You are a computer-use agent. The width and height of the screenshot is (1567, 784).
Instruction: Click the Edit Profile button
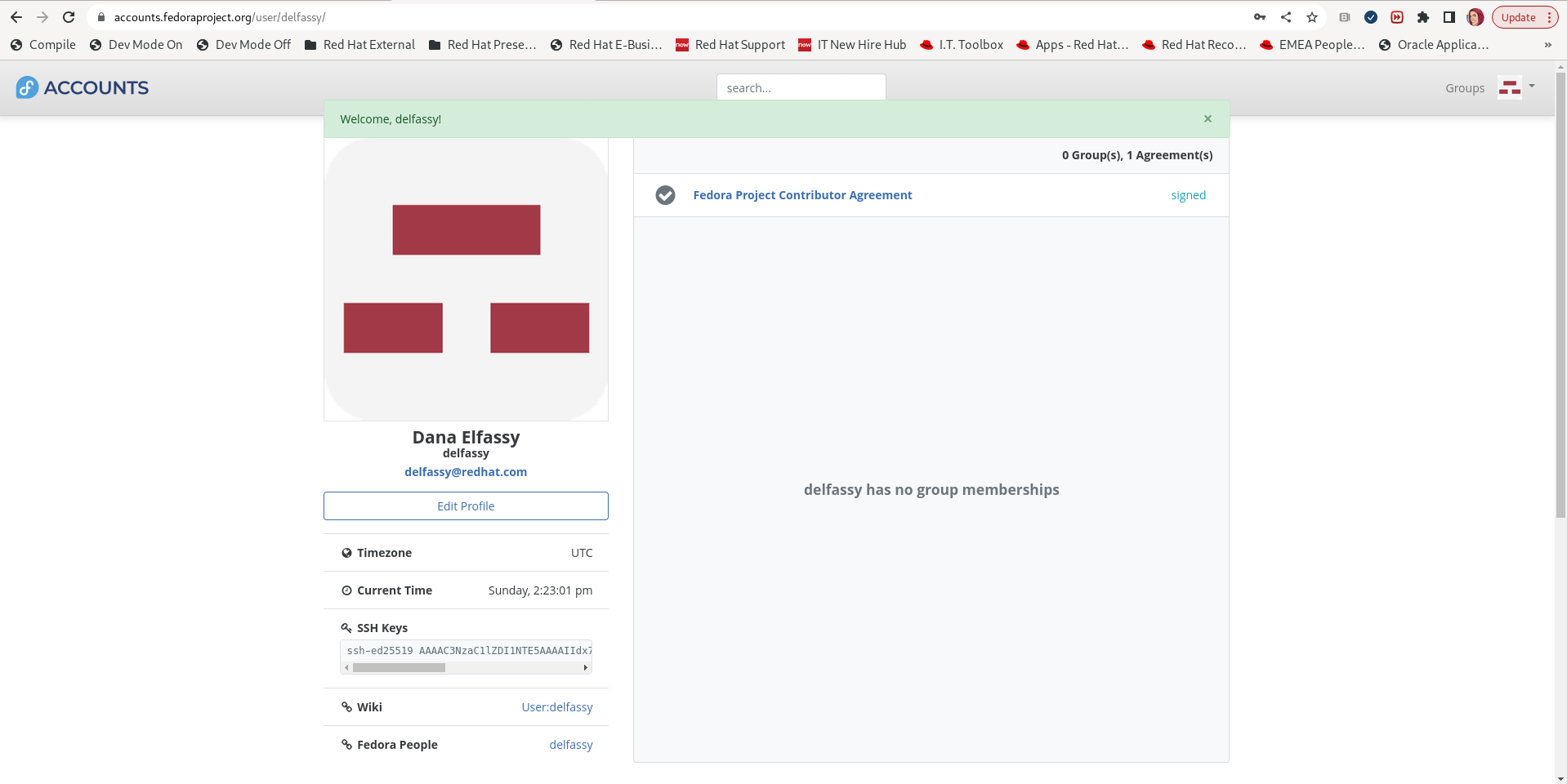point(466,506)
